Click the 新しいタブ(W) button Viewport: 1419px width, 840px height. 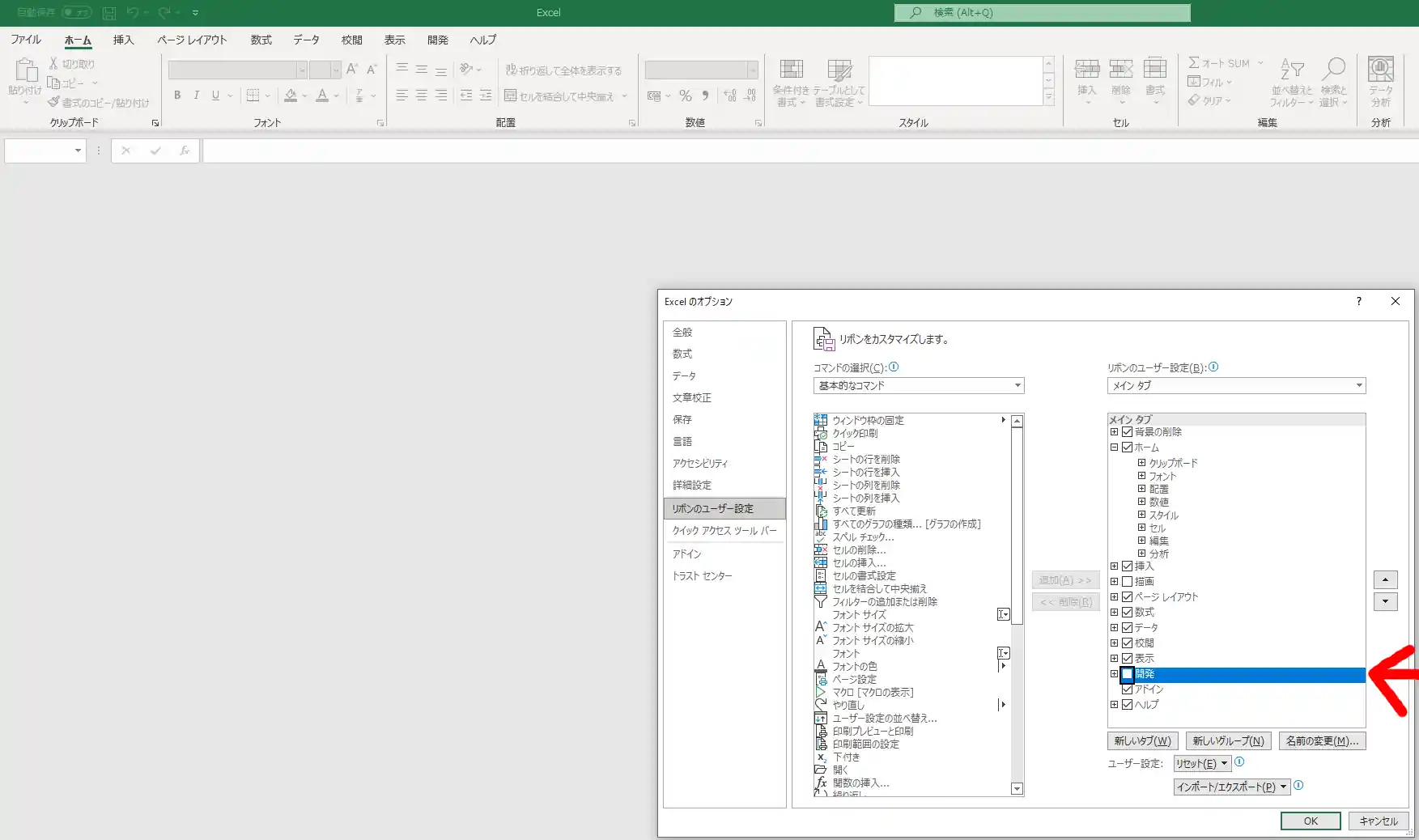point(1142,740)
